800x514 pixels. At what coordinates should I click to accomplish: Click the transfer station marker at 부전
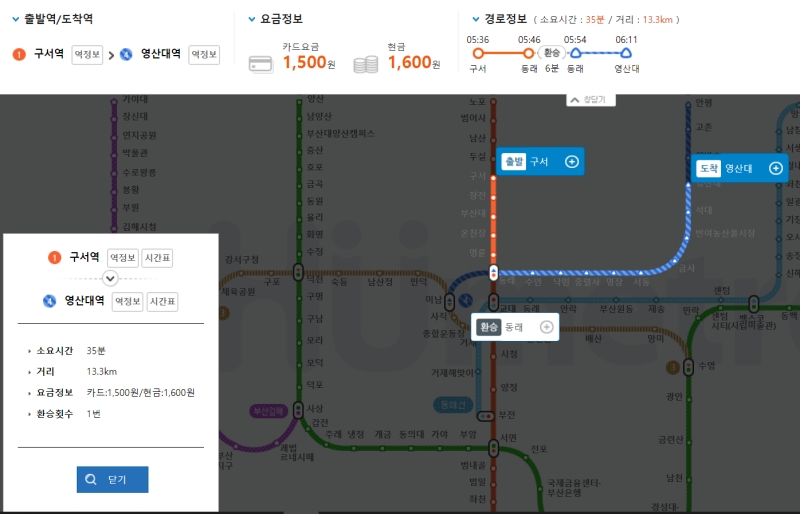click(486, 416)
